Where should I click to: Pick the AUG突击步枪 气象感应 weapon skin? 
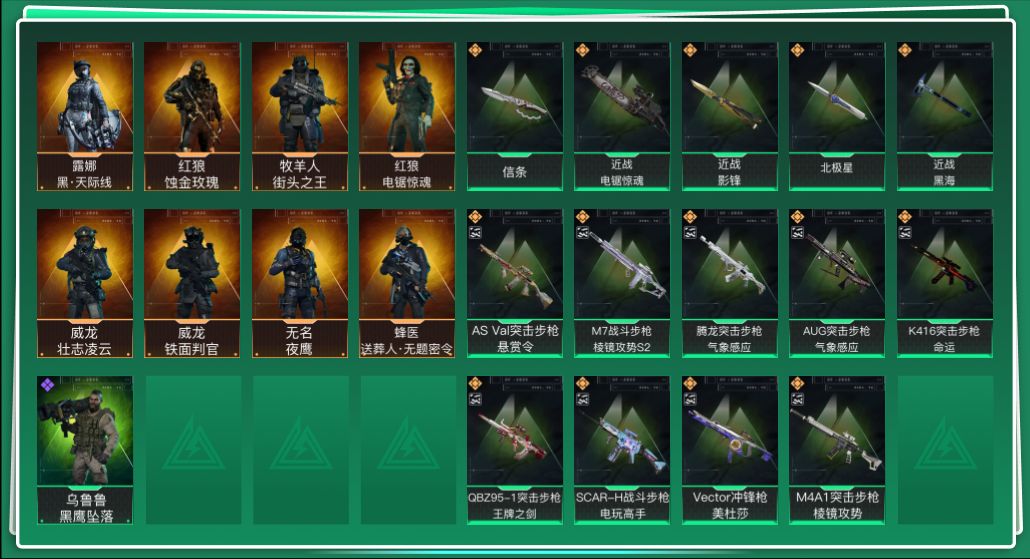point(837,283)
